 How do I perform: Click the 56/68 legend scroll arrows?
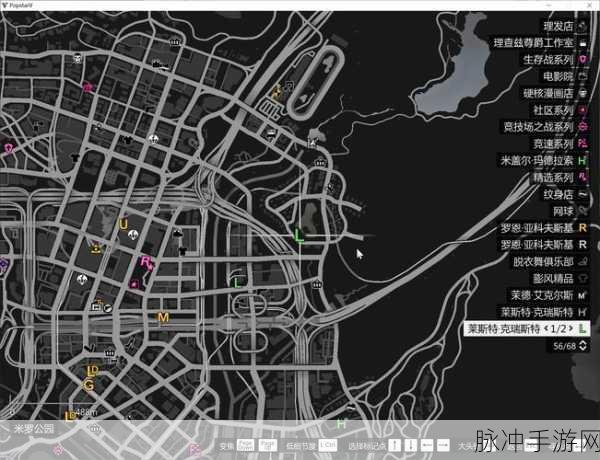[x=583, y=346]
